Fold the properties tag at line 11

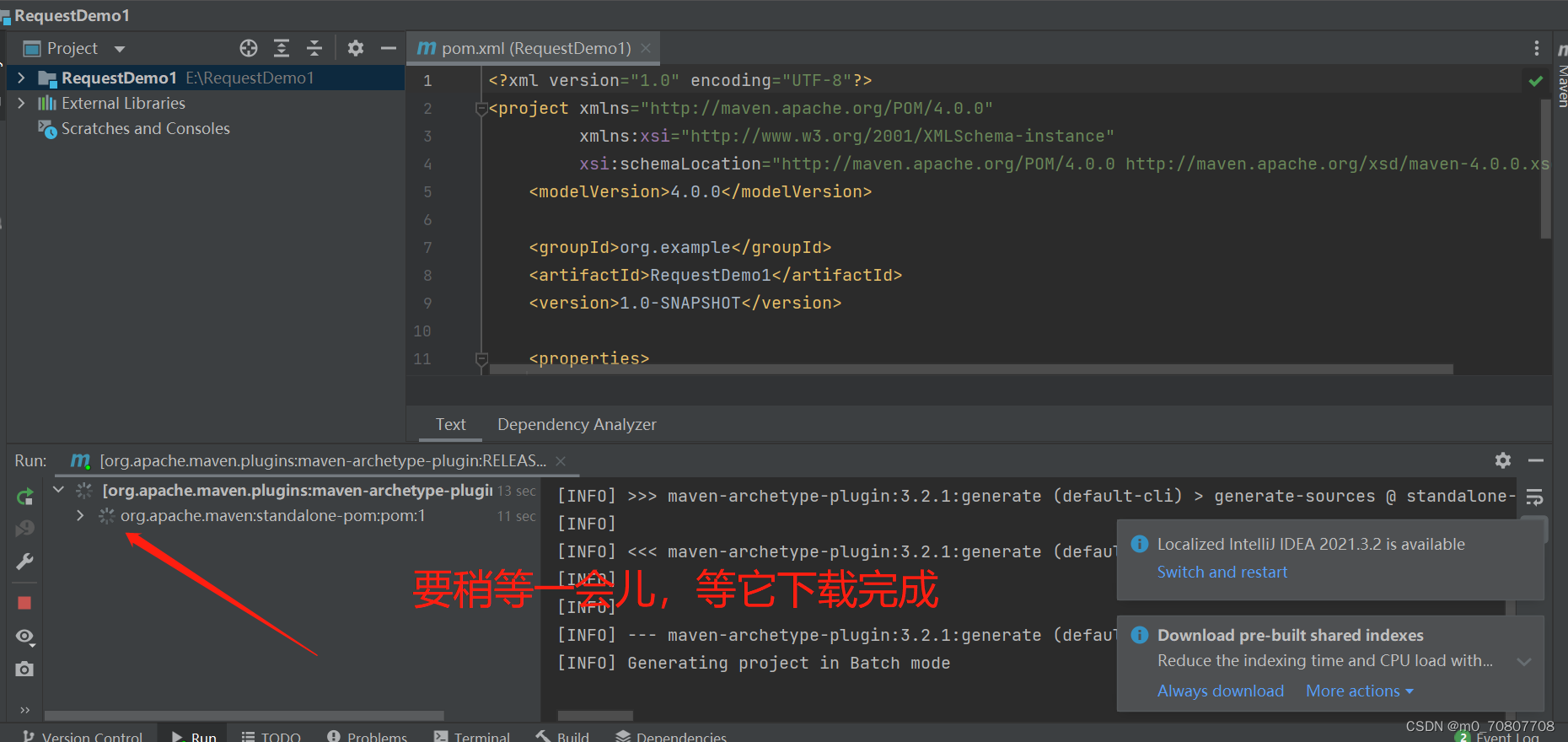point(481,358)
